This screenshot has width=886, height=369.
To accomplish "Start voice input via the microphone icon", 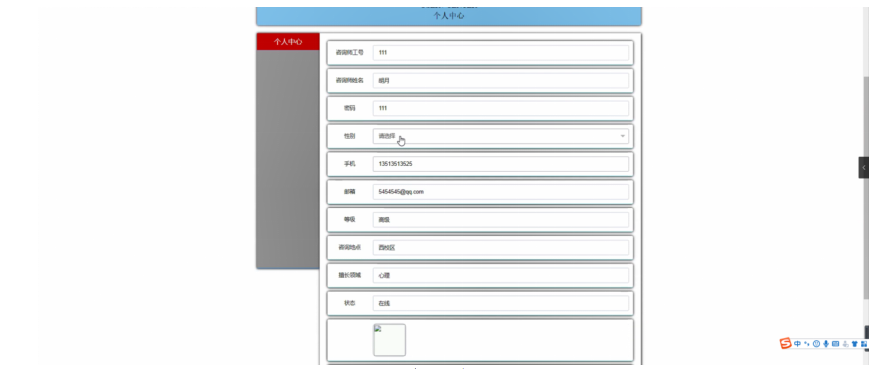I will tap(826, 344).
